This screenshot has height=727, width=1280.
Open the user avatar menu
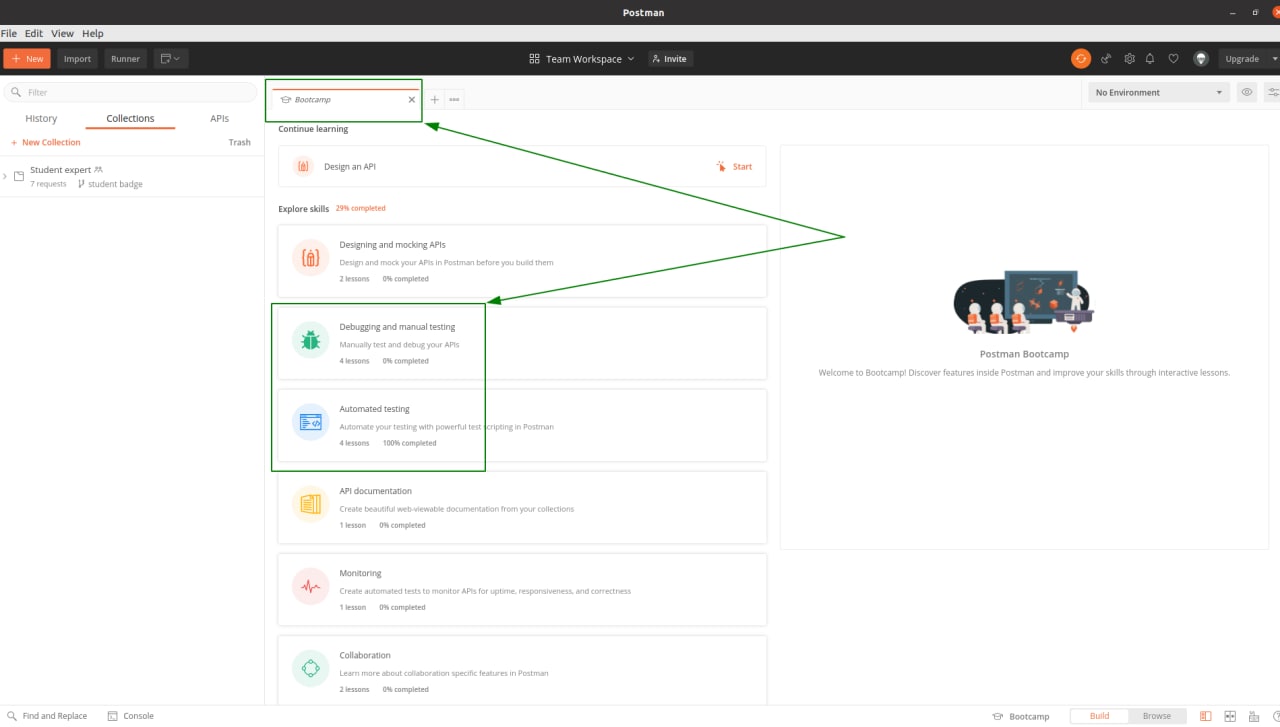coord(1201,59)
